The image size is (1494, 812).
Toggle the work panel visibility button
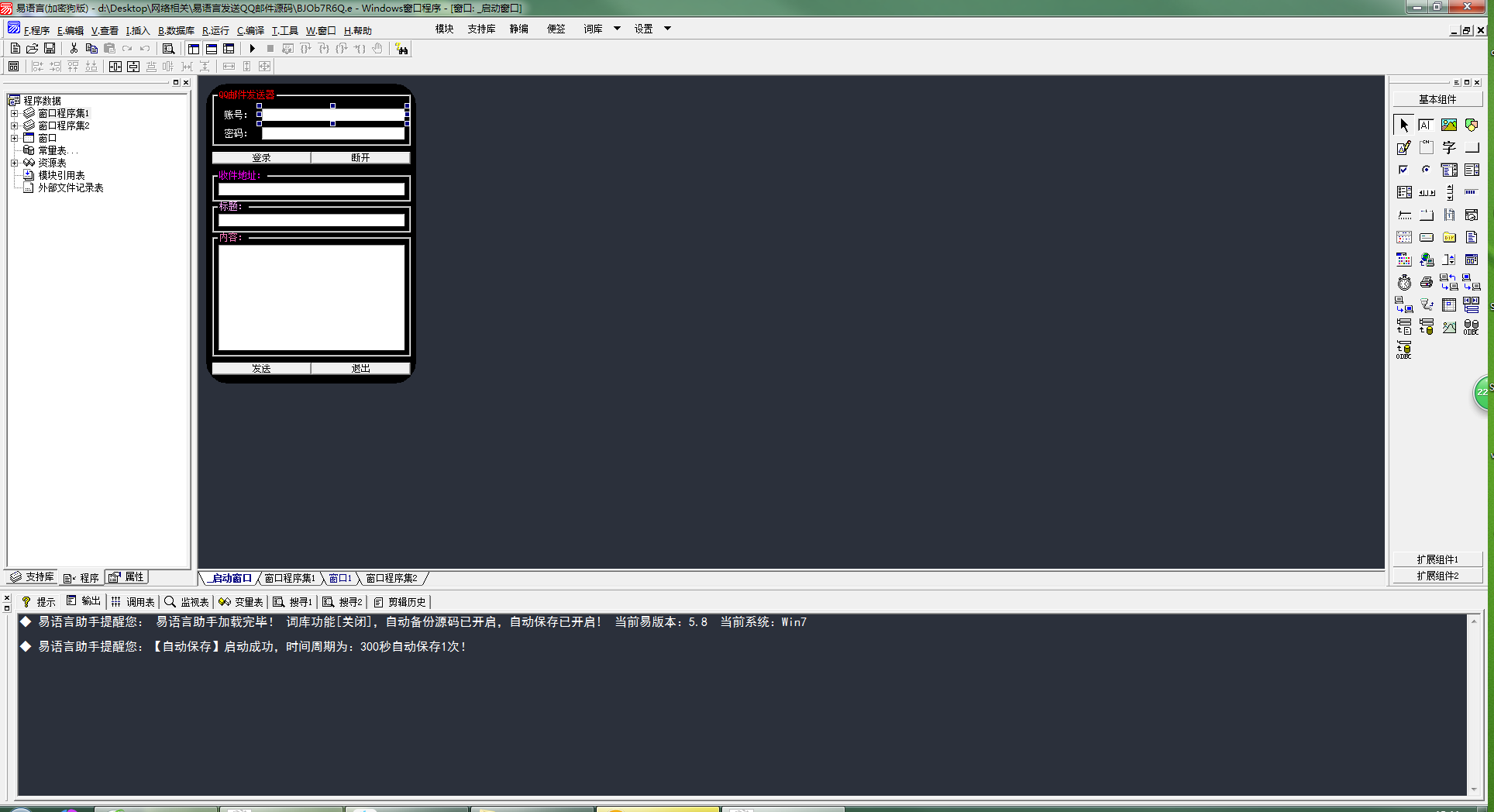coord(194,48)
